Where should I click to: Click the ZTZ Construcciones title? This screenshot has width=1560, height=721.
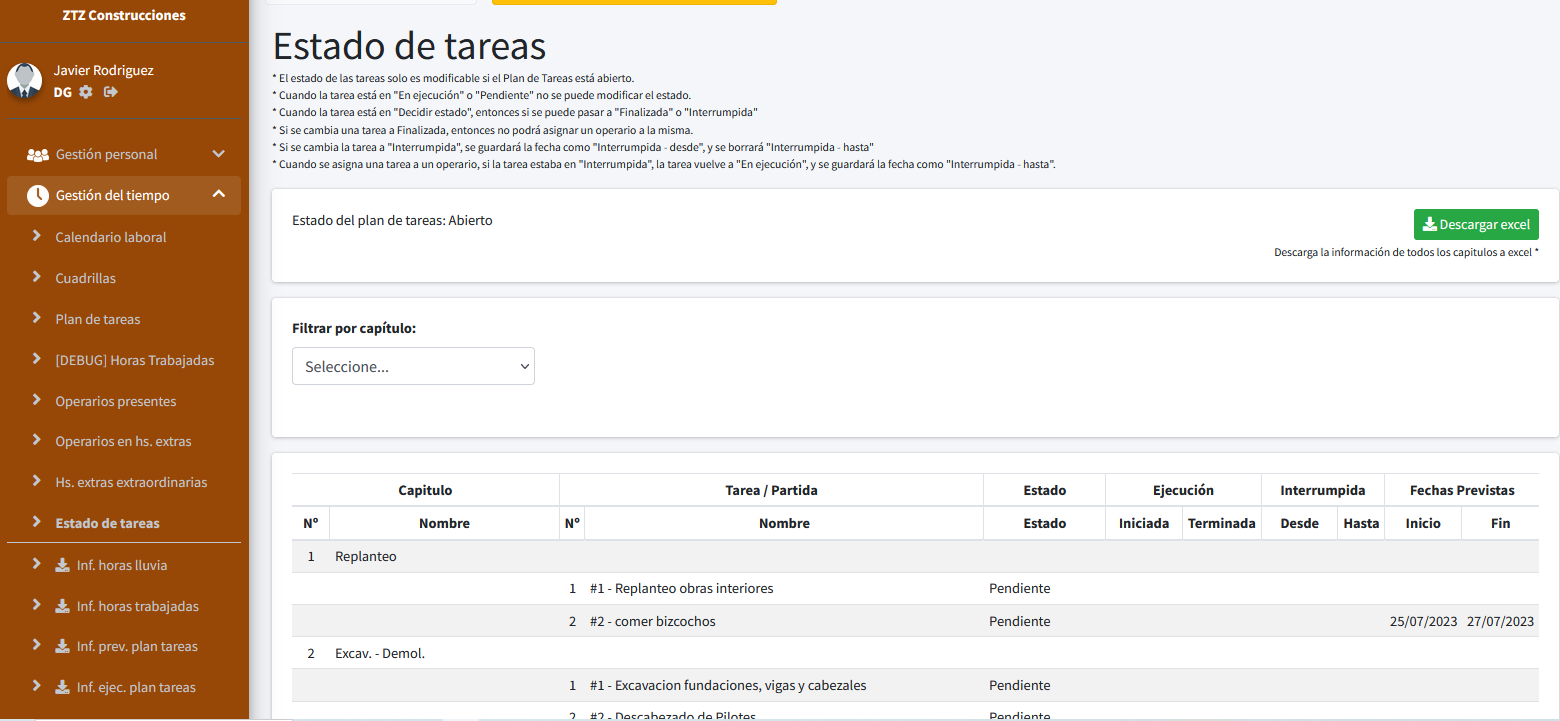pos(124,15)
